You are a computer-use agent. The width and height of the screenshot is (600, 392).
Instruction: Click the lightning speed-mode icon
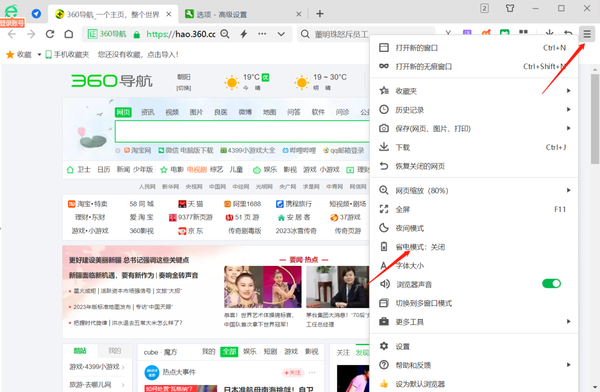(244, 34)
